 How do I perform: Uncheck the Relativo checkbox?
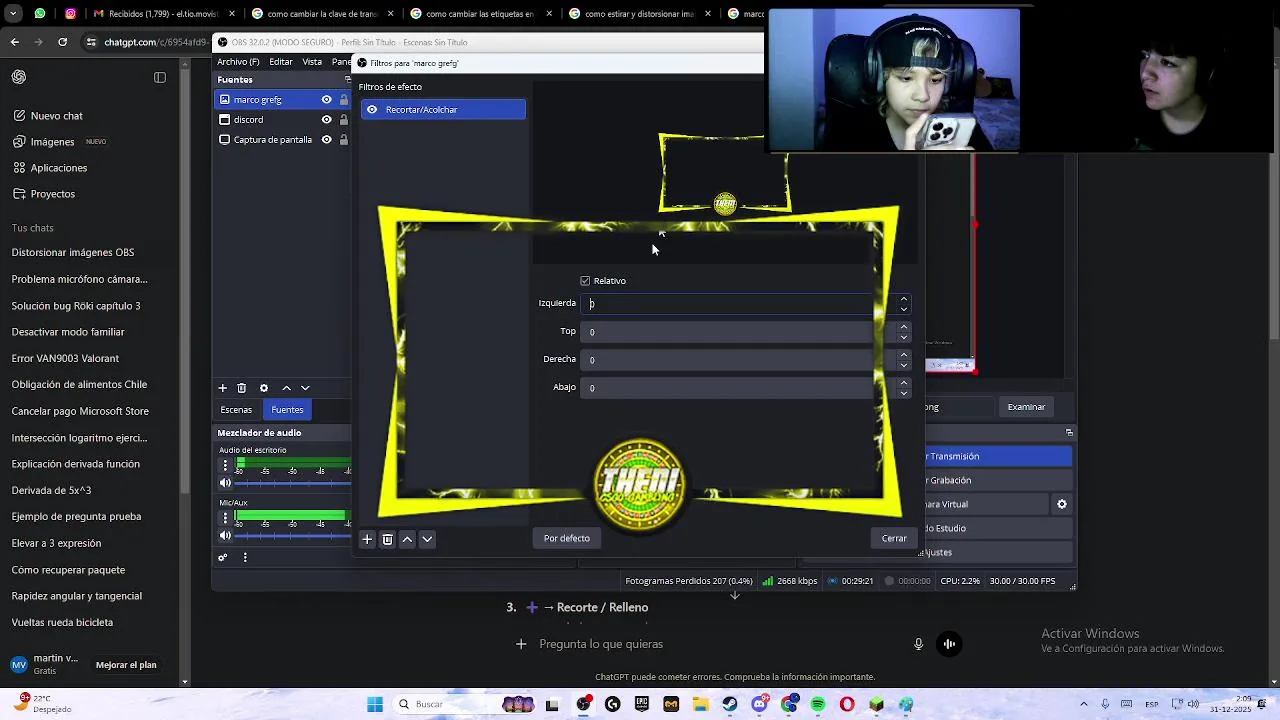585,281
